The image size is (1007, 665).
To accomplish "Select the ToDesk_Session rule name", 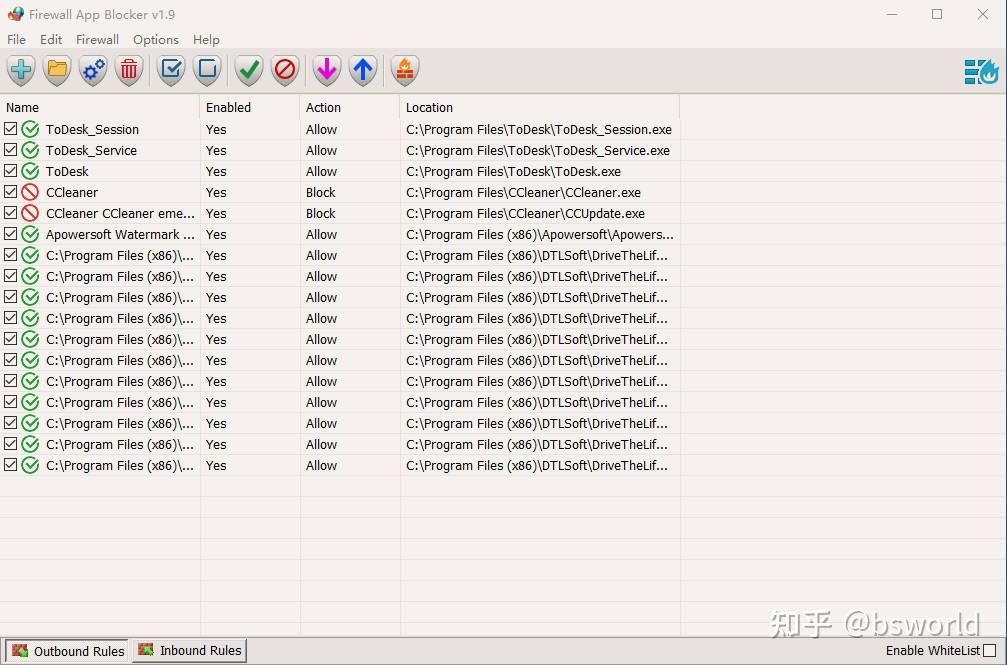I will point(92,129).
